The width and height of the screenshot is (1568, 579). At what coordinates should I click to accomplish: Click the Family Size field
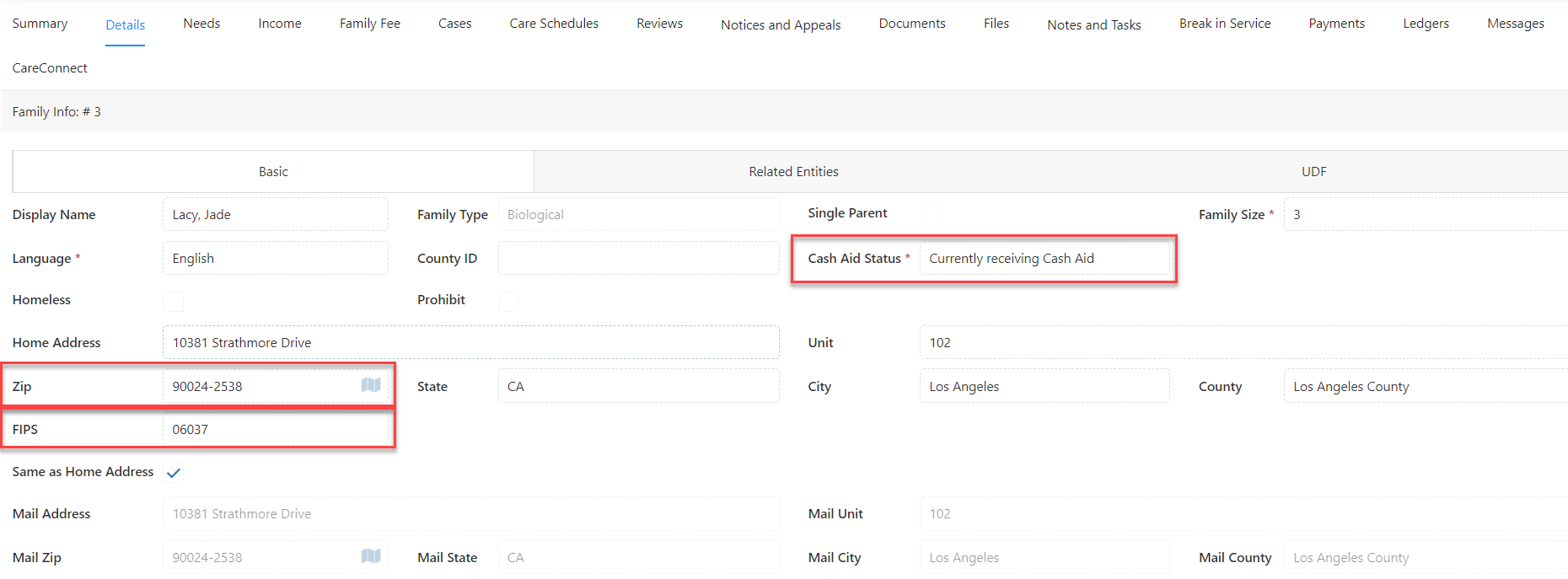click(1425, 214)
